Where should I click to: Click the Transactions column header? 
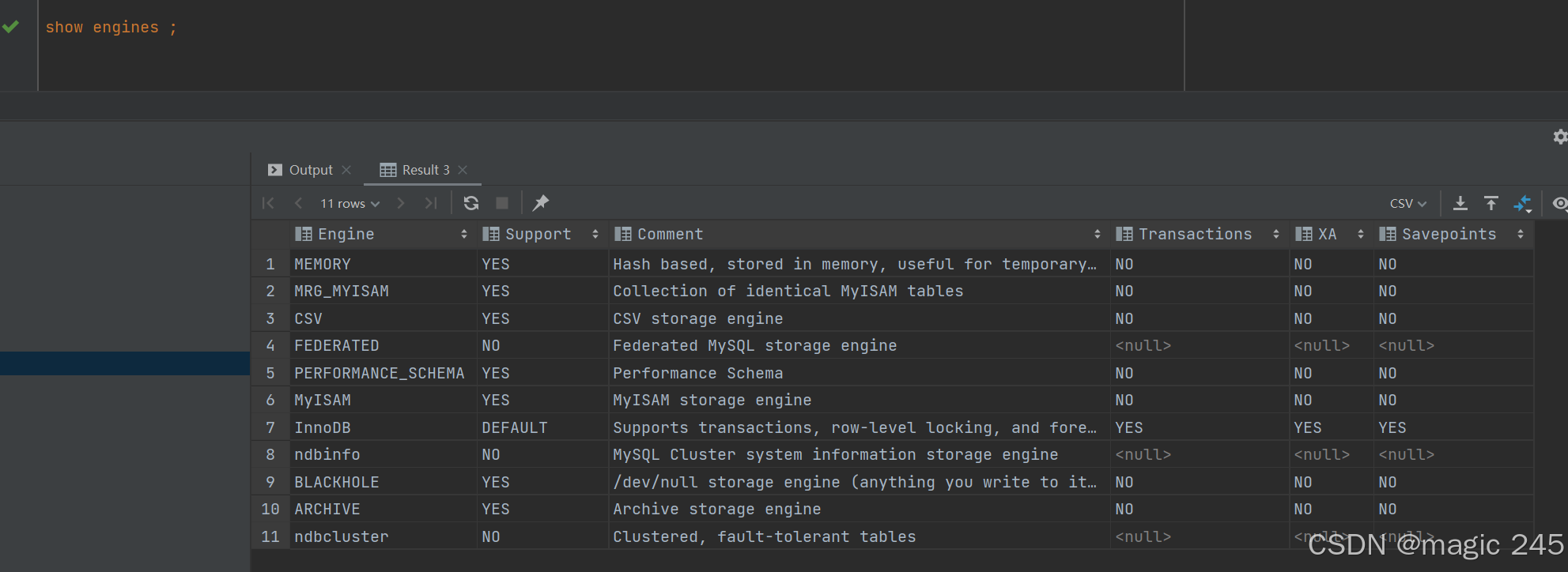click(x=1194, y=234)
